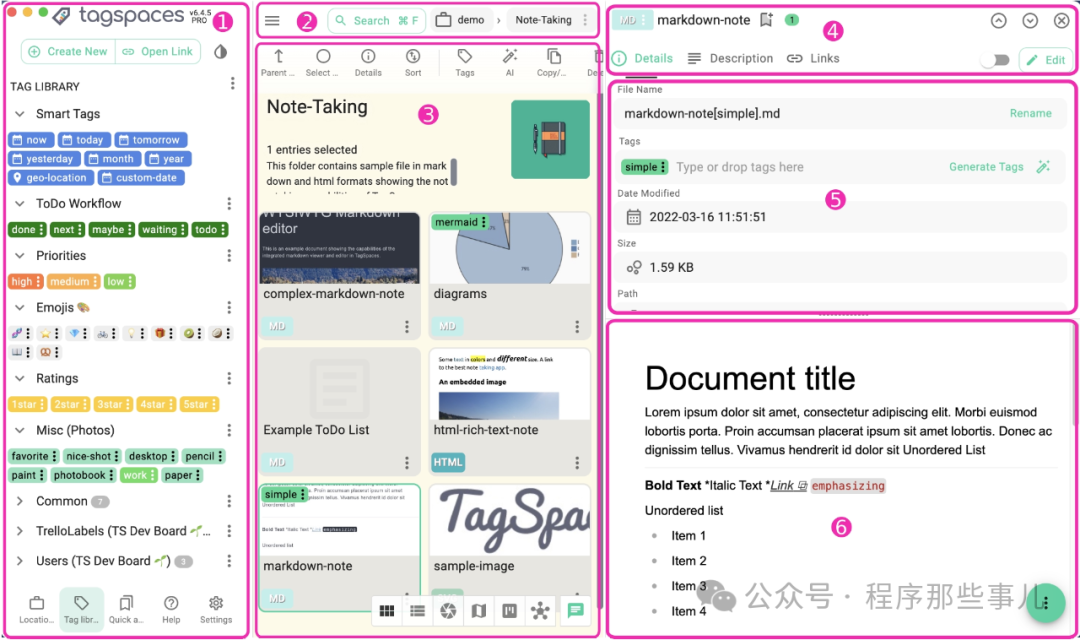Viewport: 1080px width, 640px height.
Task: Open the kanban board perspective
Action: (x=510, y=610)
